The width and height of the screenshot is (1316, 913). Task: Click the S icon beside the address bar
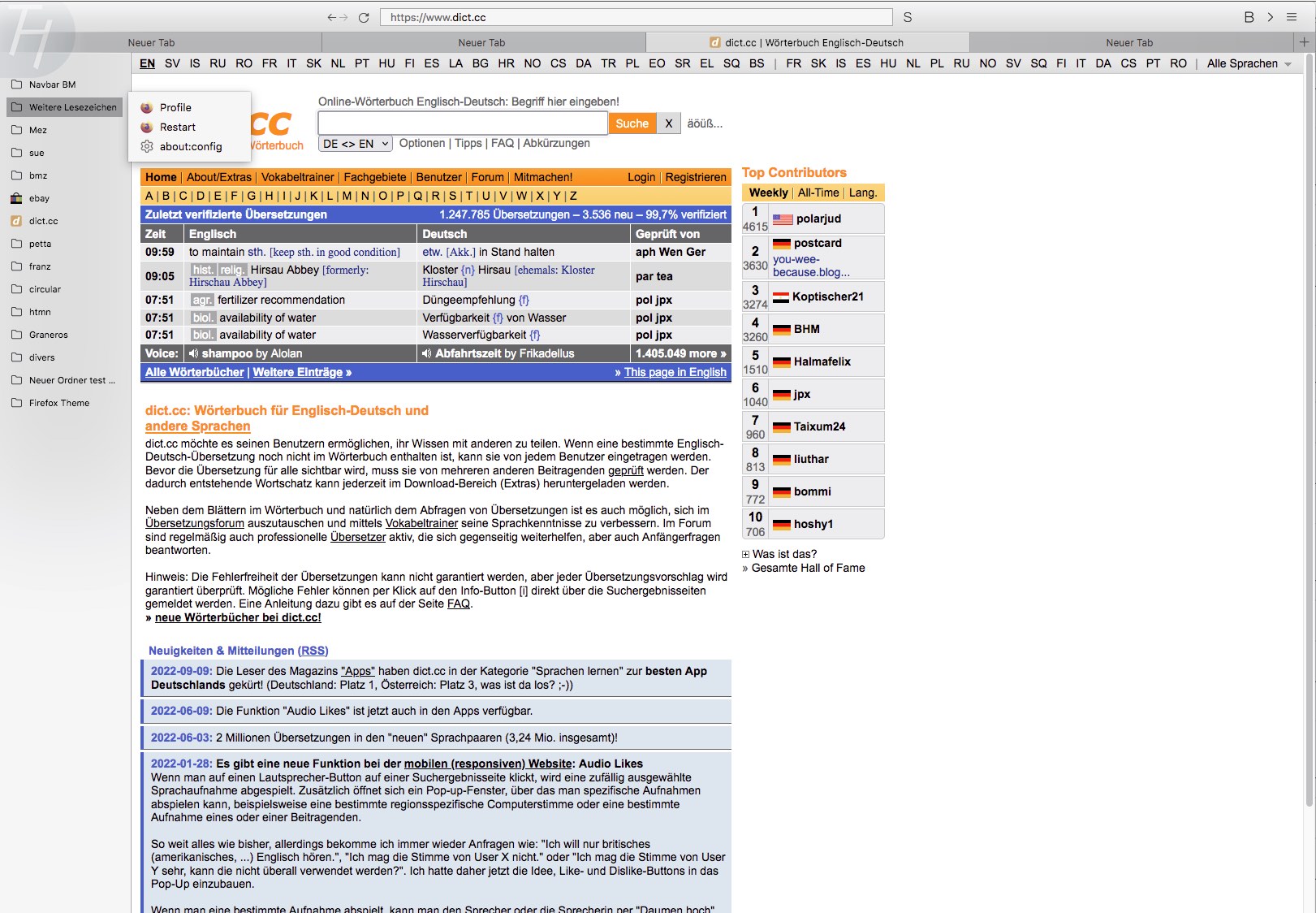click(908, 17)
